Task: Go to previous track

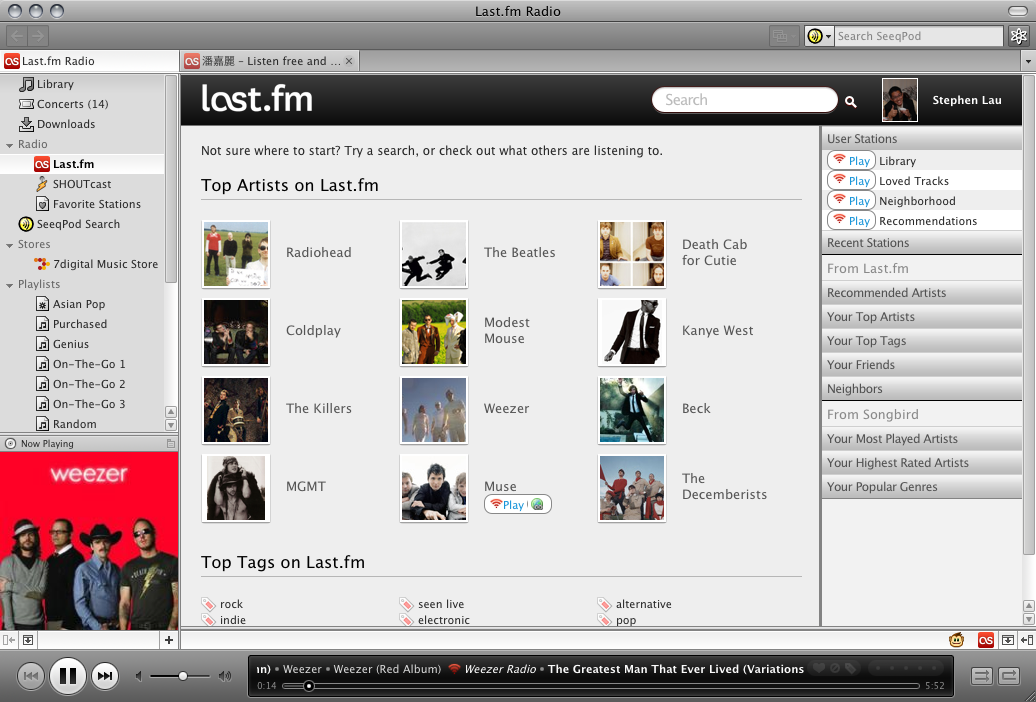Action: (x=30, y=676)
